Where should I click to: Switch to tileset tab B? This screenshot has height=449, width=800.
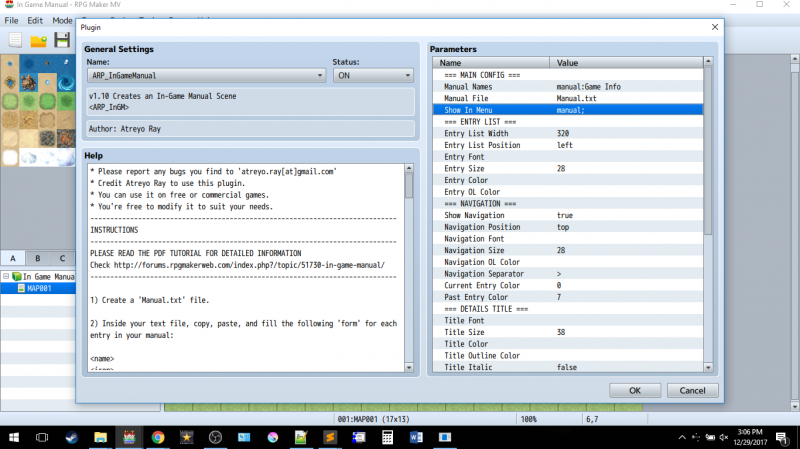pos(37,258)
